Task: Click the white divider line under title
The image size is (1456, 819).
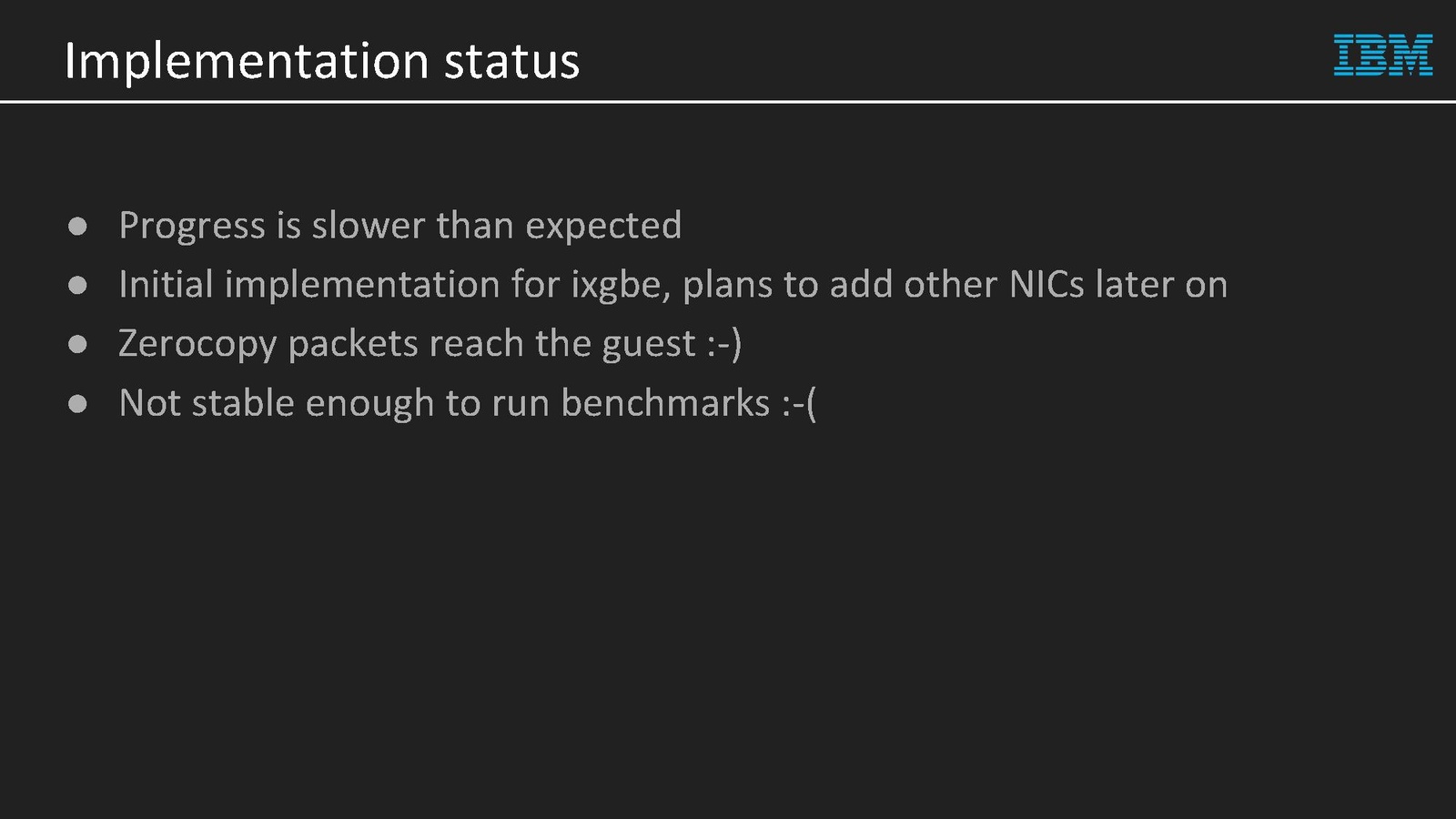Action: (728, 102)
